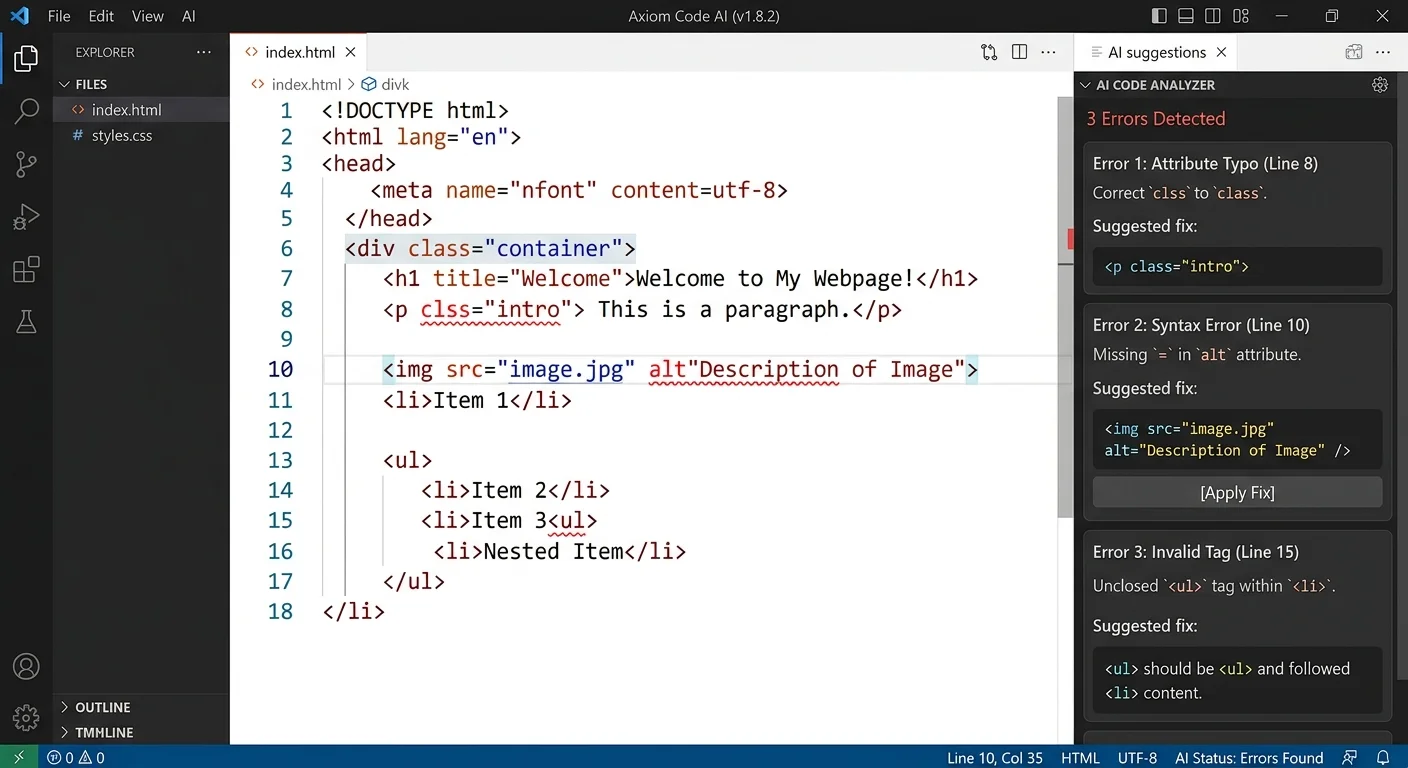This screenshot has height=768, width=1408.
Task: Change the UTF-8 encoding
Action: pyautogui.click(x=1137, y=757)
